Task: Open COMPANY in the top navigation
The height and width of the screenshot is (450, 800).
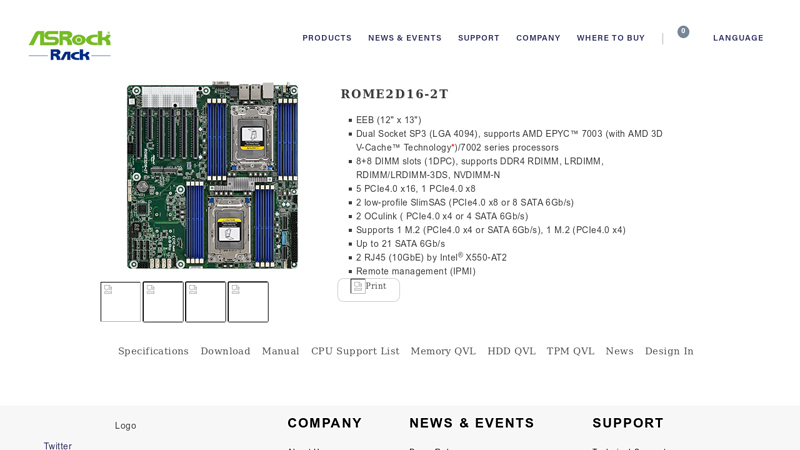Action: pos(538,38)
